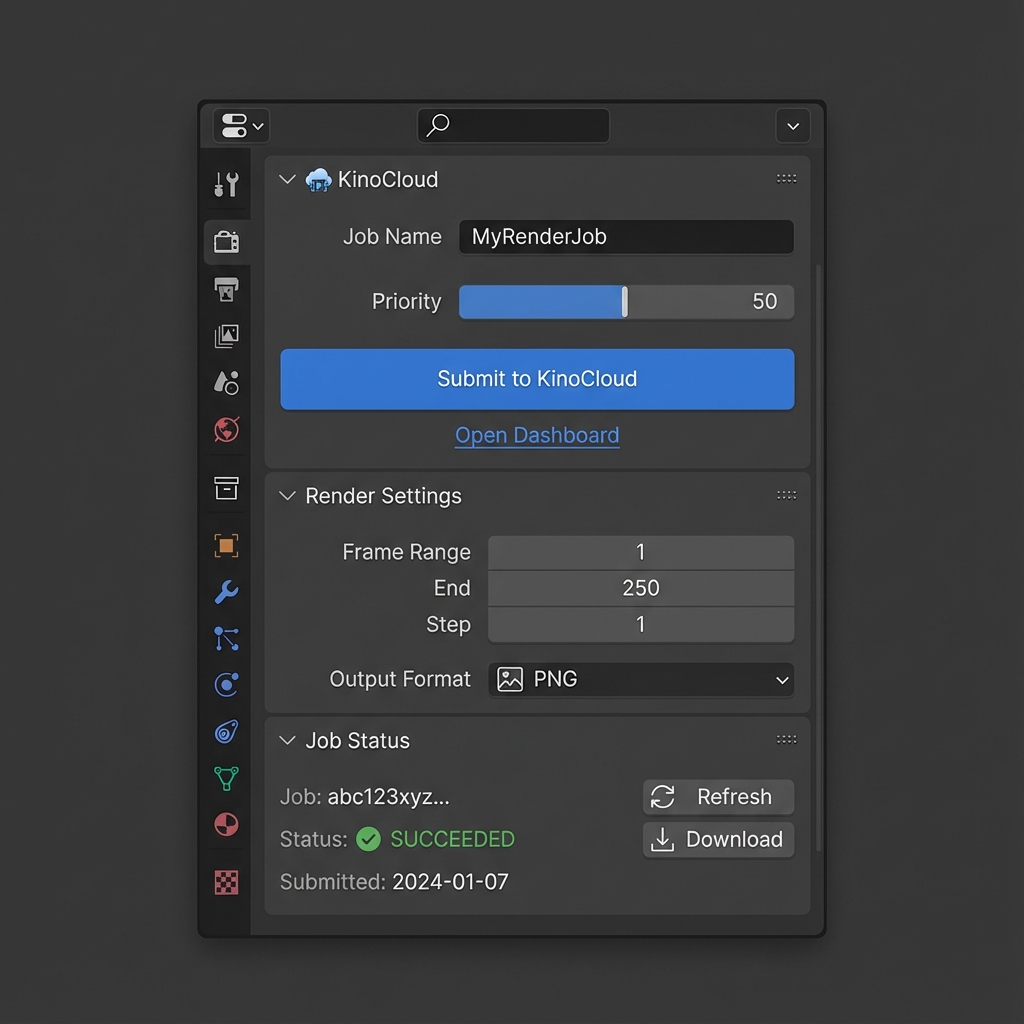The height and width of the screenshot is (1024, 1024).
Task: Collapse the Job Status panel
Action: [288, 741]
